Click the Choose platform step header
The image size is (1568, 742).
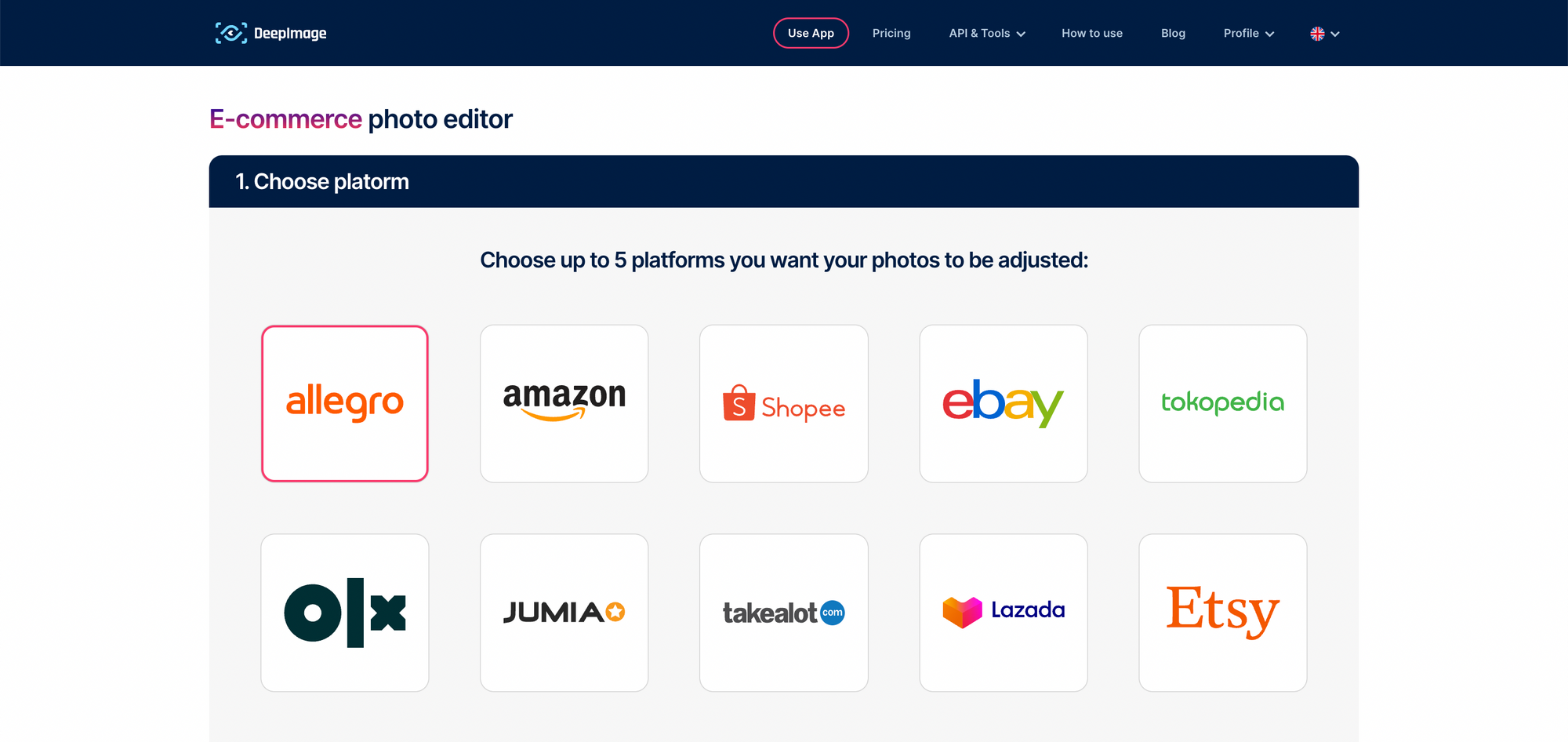pyautogui.click(x=784, y=181)
